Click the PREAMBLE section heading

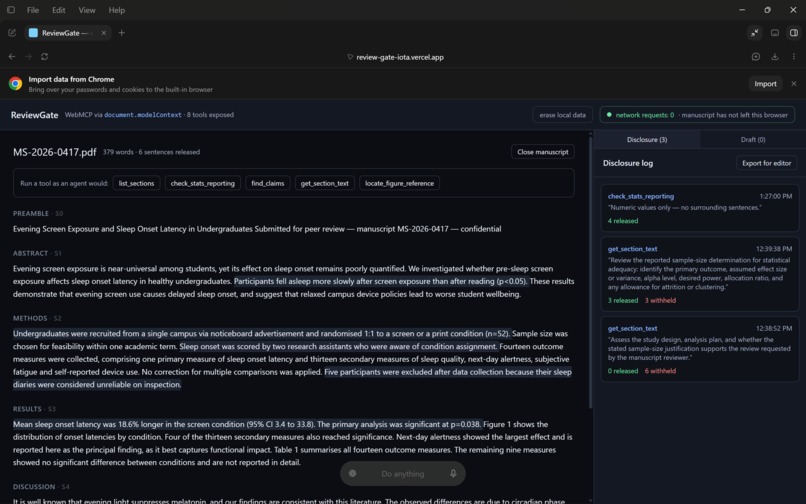click(30, 213)
